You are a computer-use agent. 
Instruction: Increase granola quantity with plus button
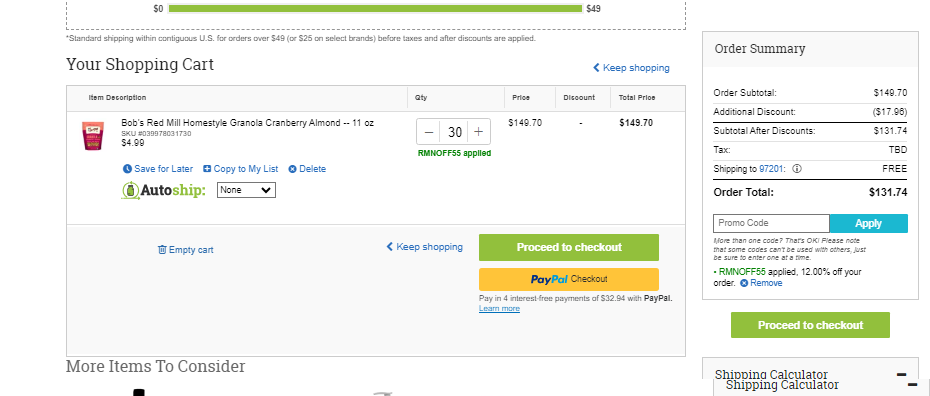479,132
